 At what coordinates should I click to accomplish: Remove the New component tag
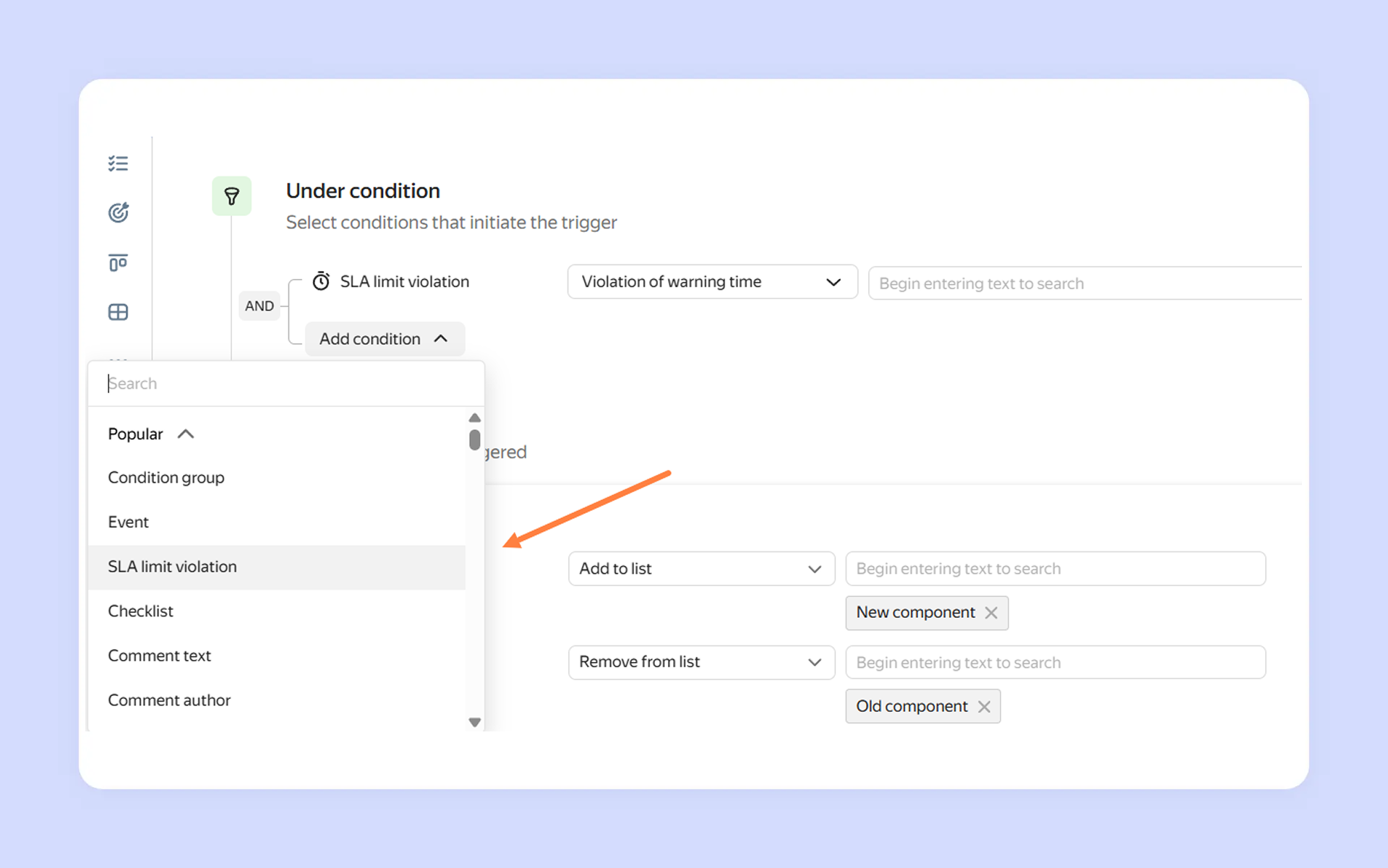[991, 613]
